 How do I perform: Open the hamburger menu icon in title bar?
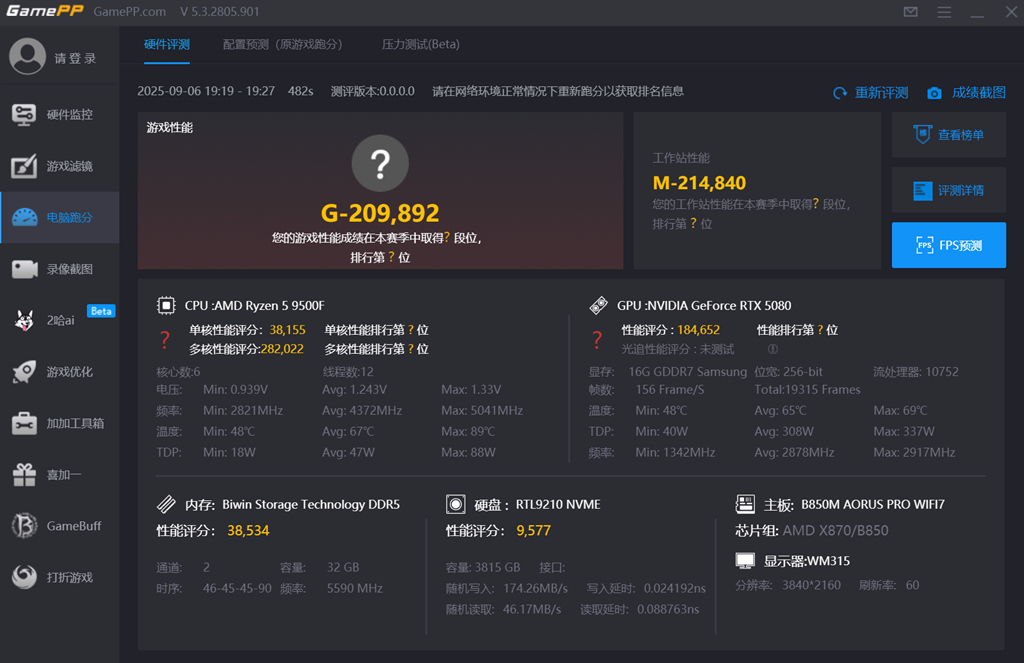click(944, 12)
